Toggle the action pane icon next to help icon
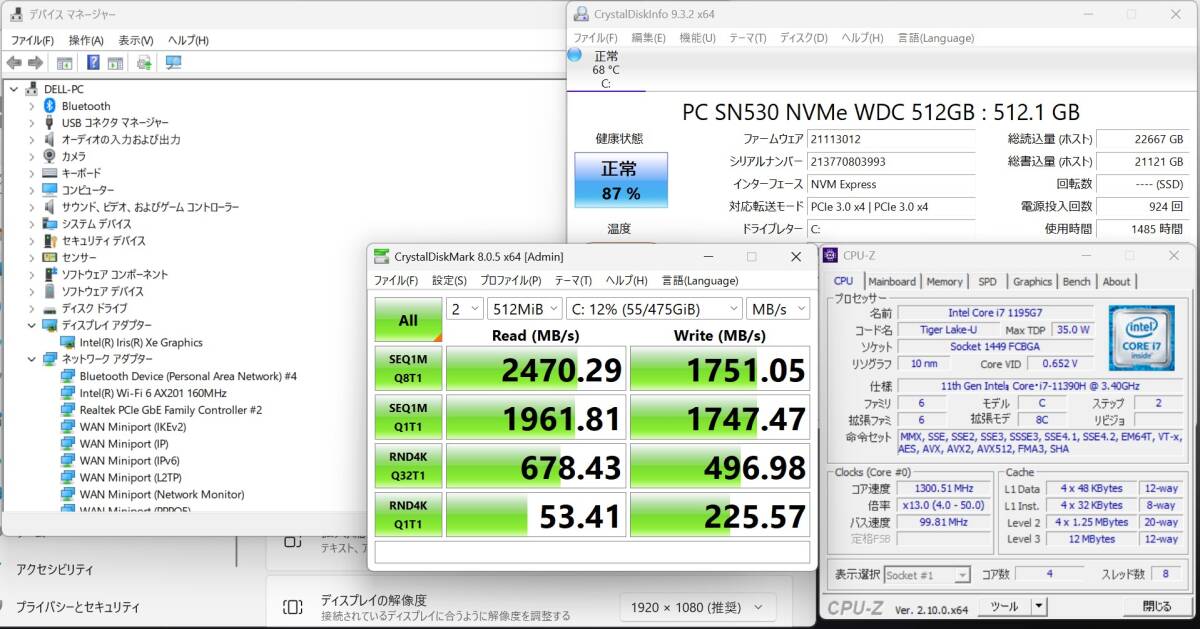 tap(115, 63)
